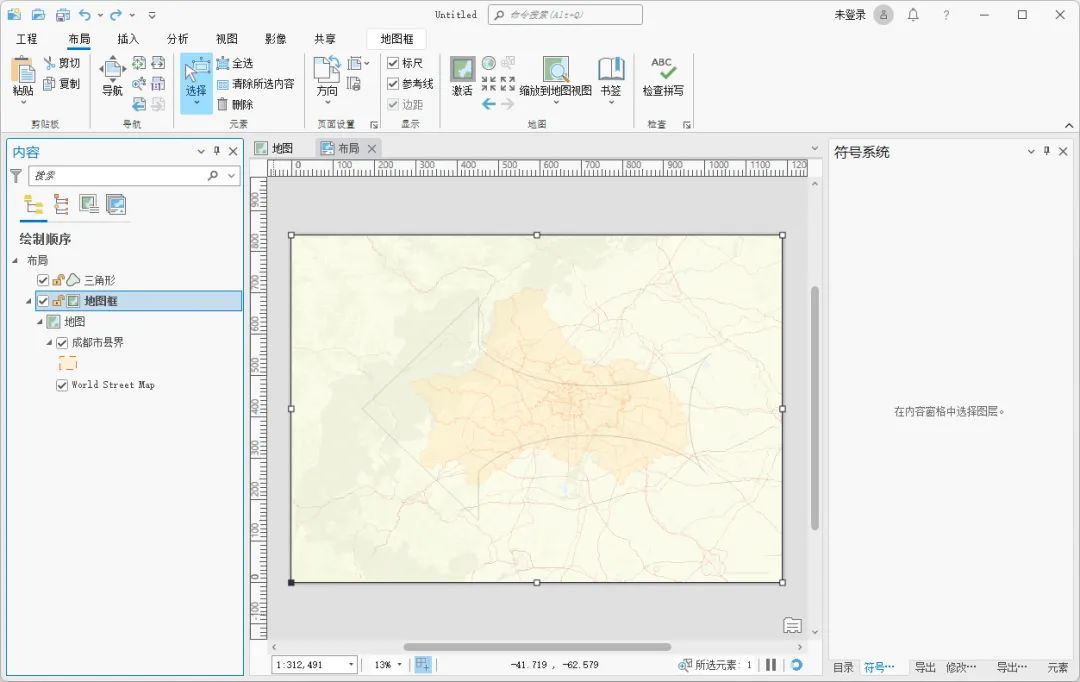The width and height of the screenshot is (1080, 682).
Task: Open the 共享 (Share) ribbon tab
Action: click(325, 39)
